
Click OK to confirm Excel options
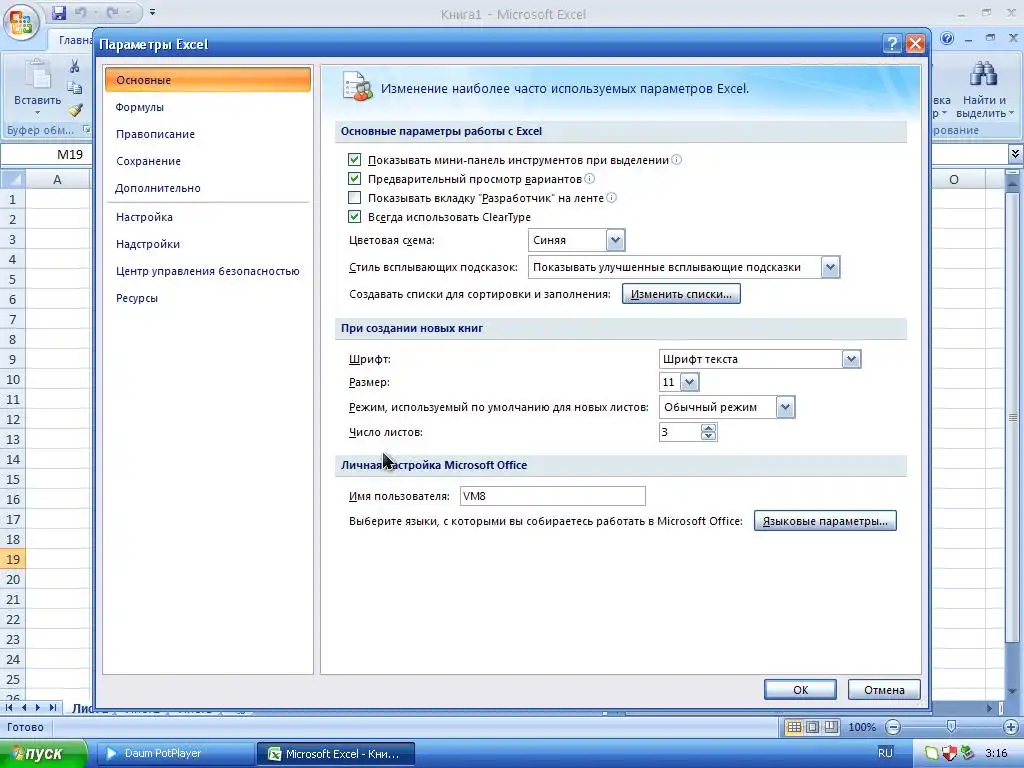coord(801,690)
